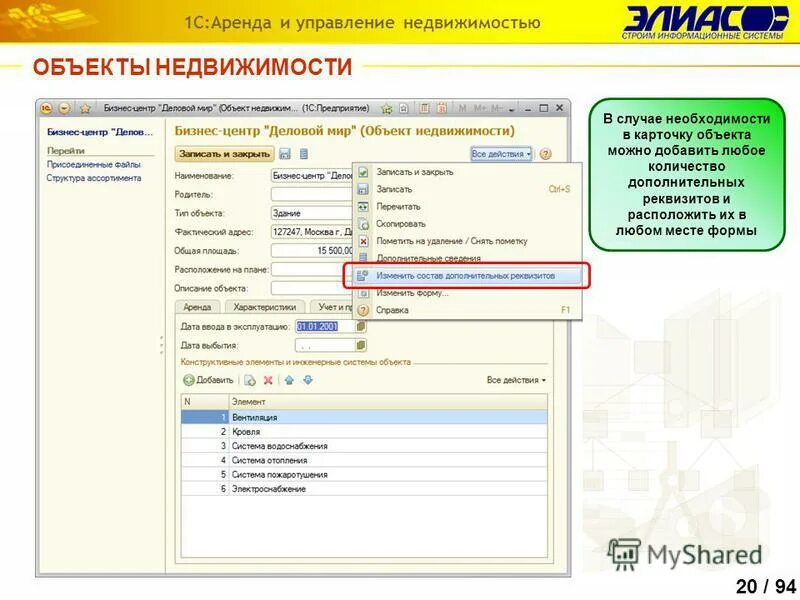
Task: Choose Записать и закрыть in the dropdown menu
Action: (x=467, y=172)
